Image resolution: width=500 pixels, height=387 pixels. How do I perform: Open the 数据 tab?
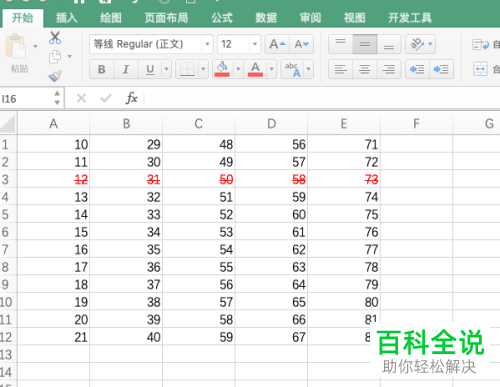point(266,18)
